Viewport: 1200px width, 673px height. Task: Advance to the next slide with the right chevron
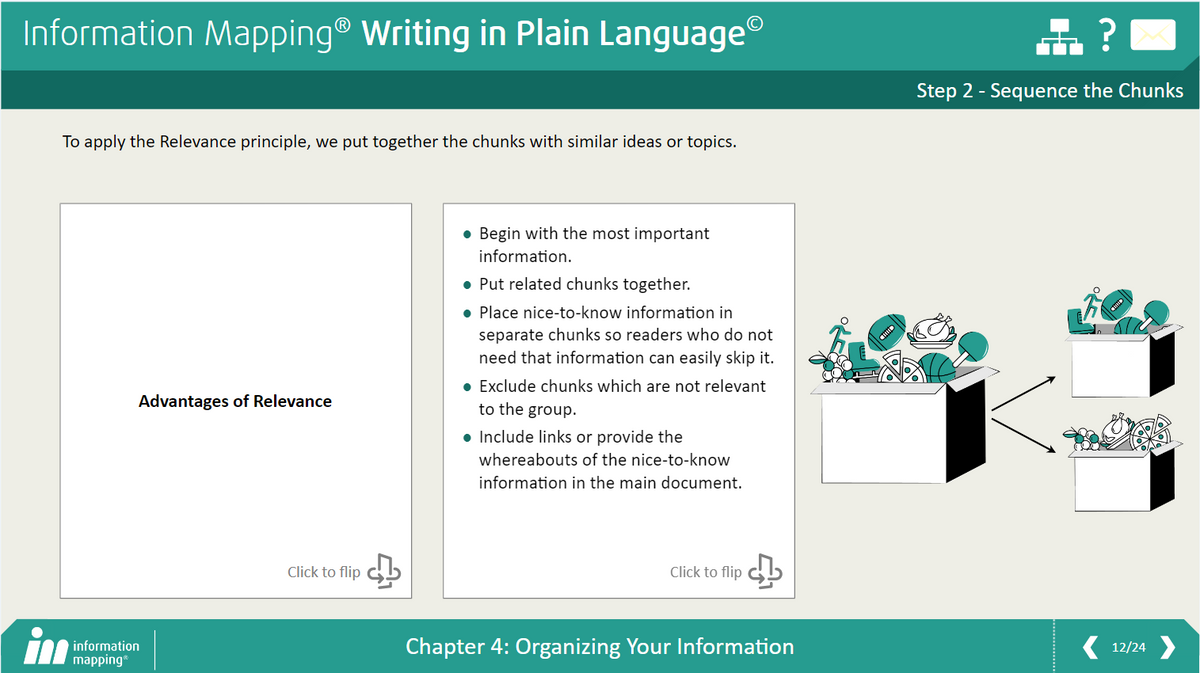[x=1168, y=647]
